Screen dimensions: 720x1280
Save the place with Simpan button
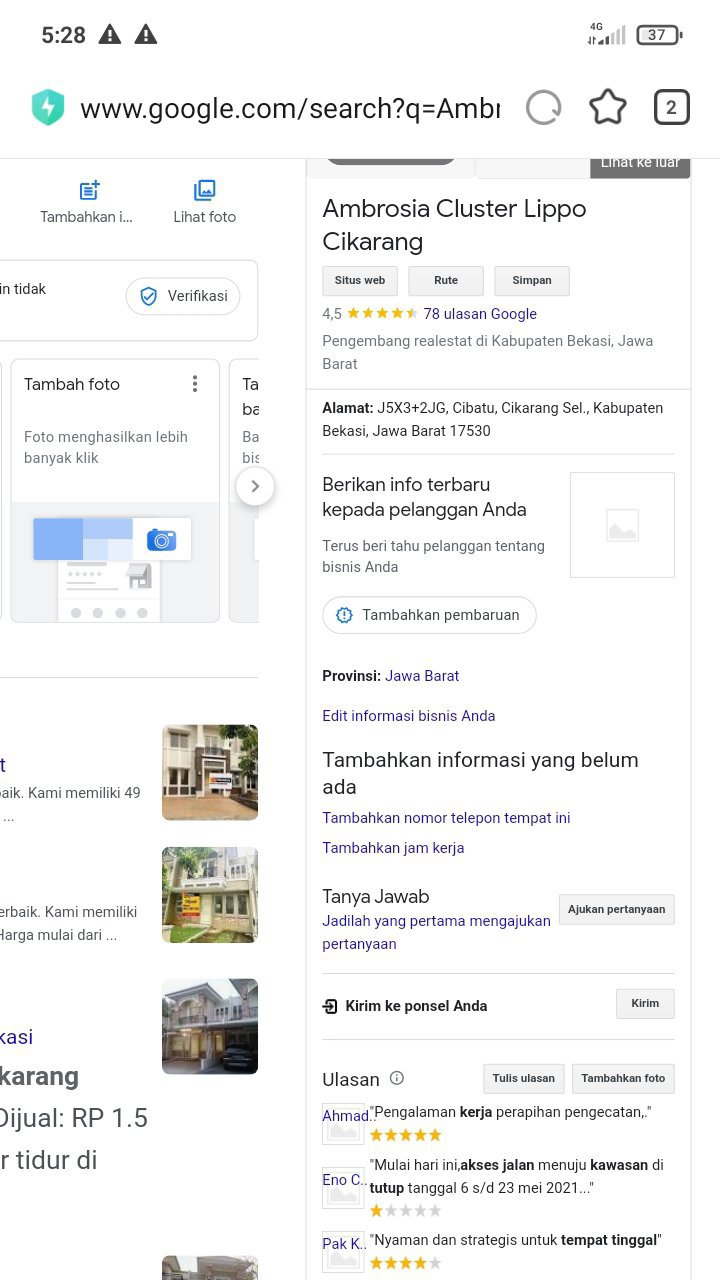pos(531,281)
